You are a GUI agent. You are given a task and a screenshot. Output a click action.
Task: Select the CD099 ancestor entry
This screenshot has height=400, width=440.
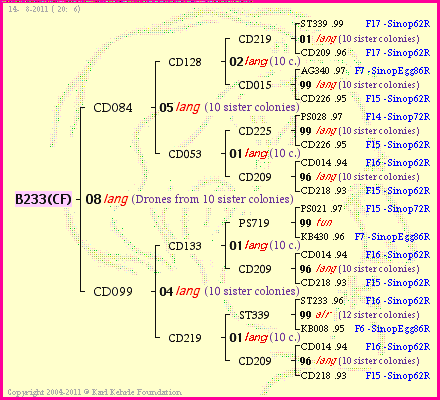pyautogui.click(x=113, y=292)
